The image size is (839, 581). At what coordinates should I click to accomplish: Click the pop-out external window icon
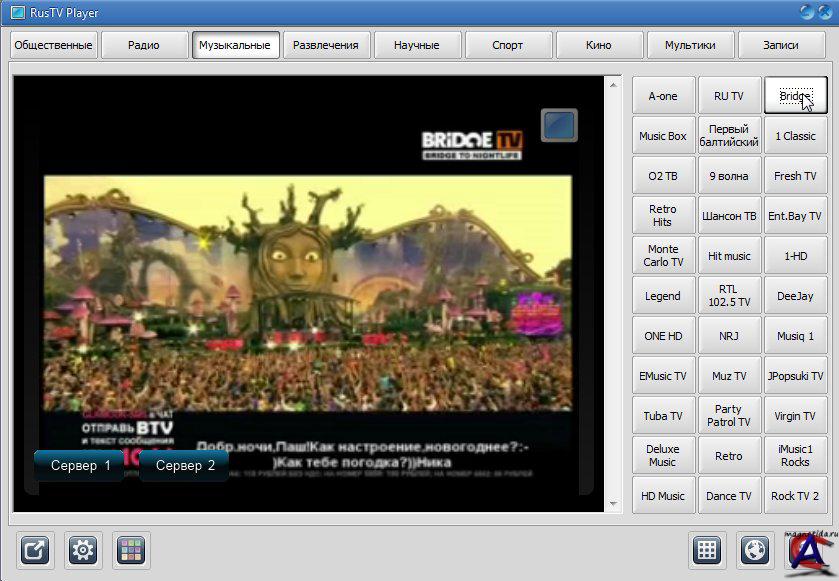[x=35, y=550]
